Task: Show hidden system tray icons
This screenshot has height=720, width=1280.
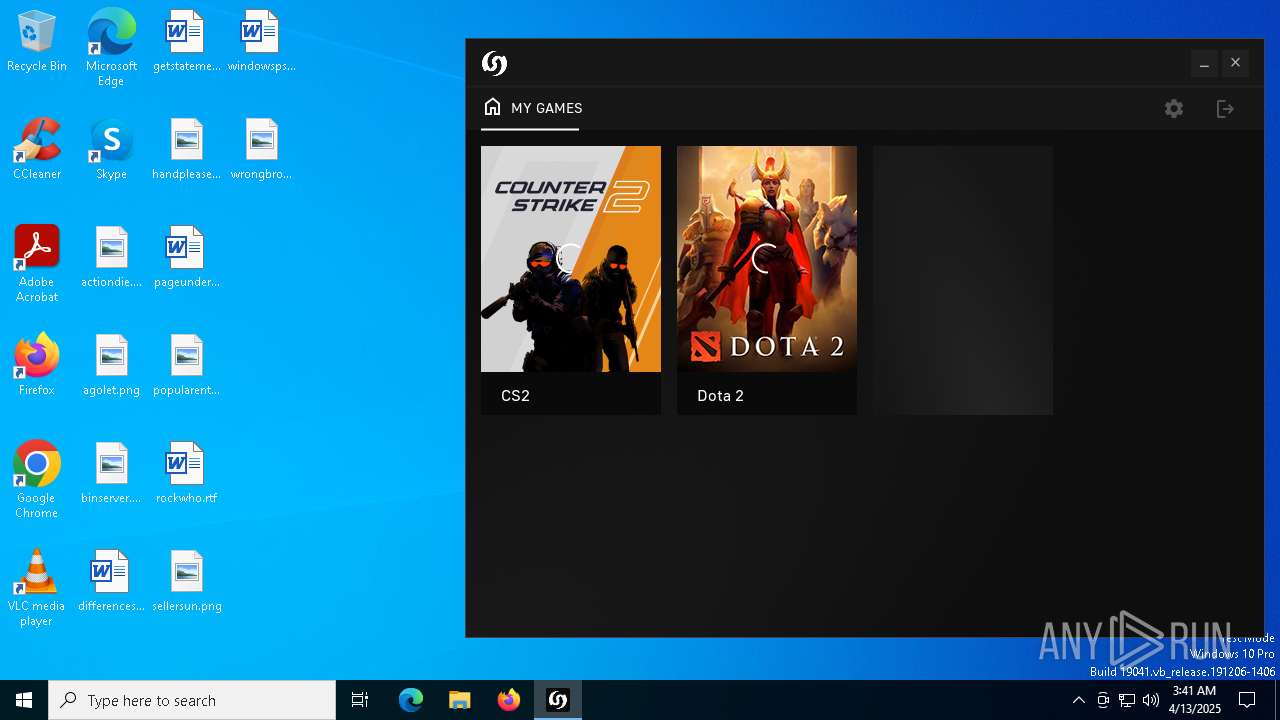Action: click(1078, 700)
